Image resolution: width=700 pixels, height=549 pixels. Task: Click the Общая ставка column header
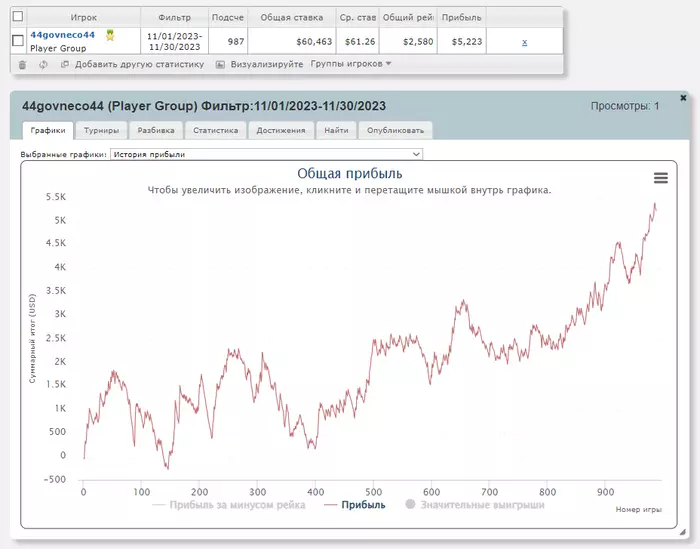tap(292, 17)
